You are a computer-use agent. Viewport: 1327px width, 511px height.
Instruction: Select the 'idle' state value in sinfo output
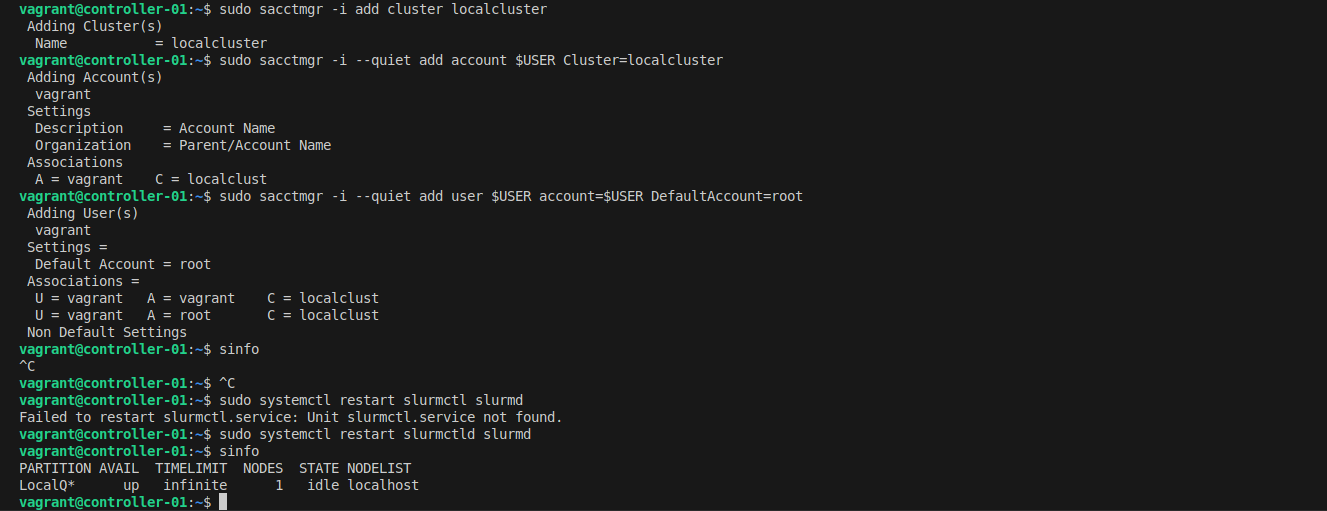(323, 485)
